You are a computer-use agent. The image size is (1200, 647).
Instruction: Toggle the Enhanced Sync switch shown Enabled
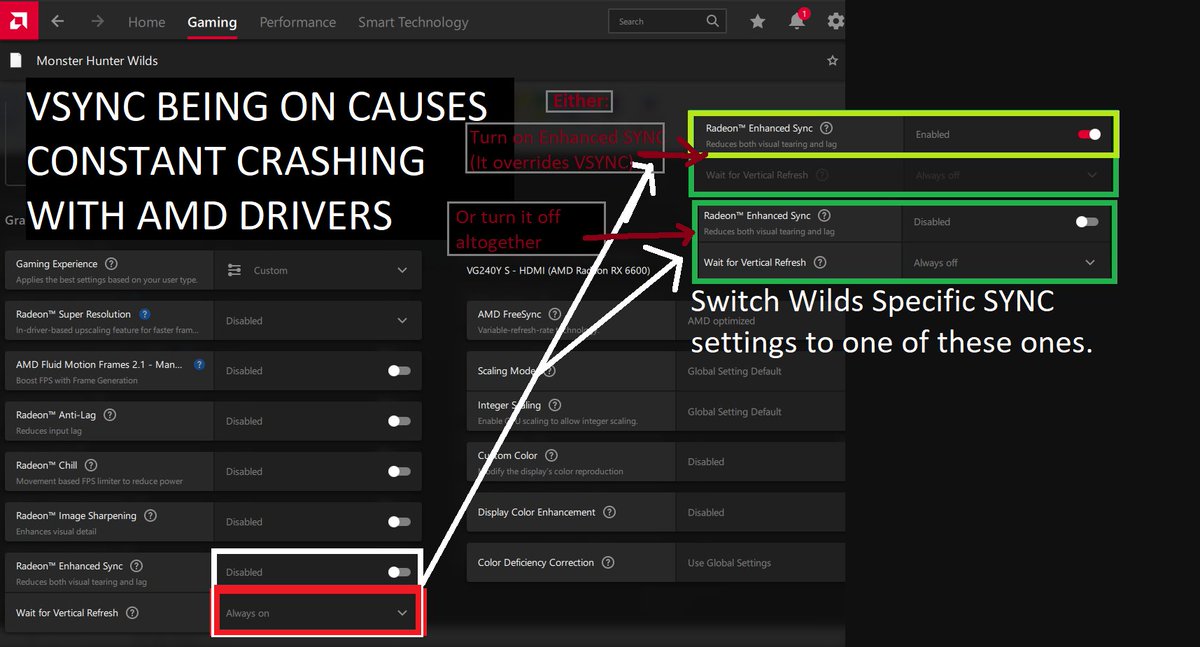[x=1089, y=134]
